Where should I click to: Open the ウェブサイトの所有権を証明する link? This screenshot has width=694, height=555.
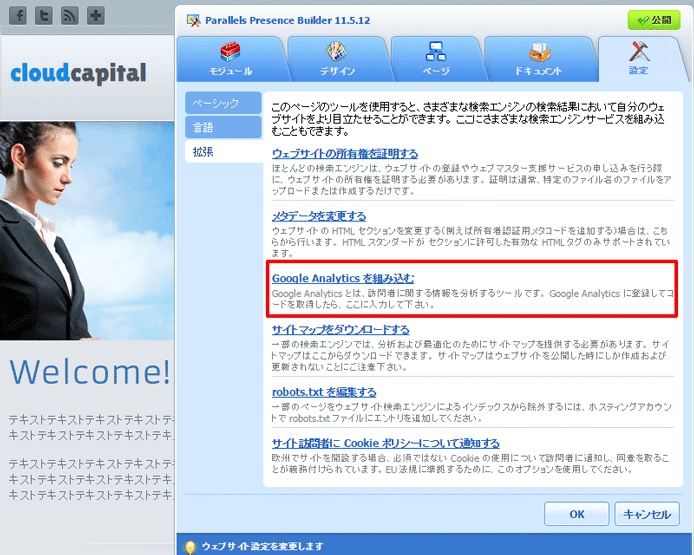345,153
